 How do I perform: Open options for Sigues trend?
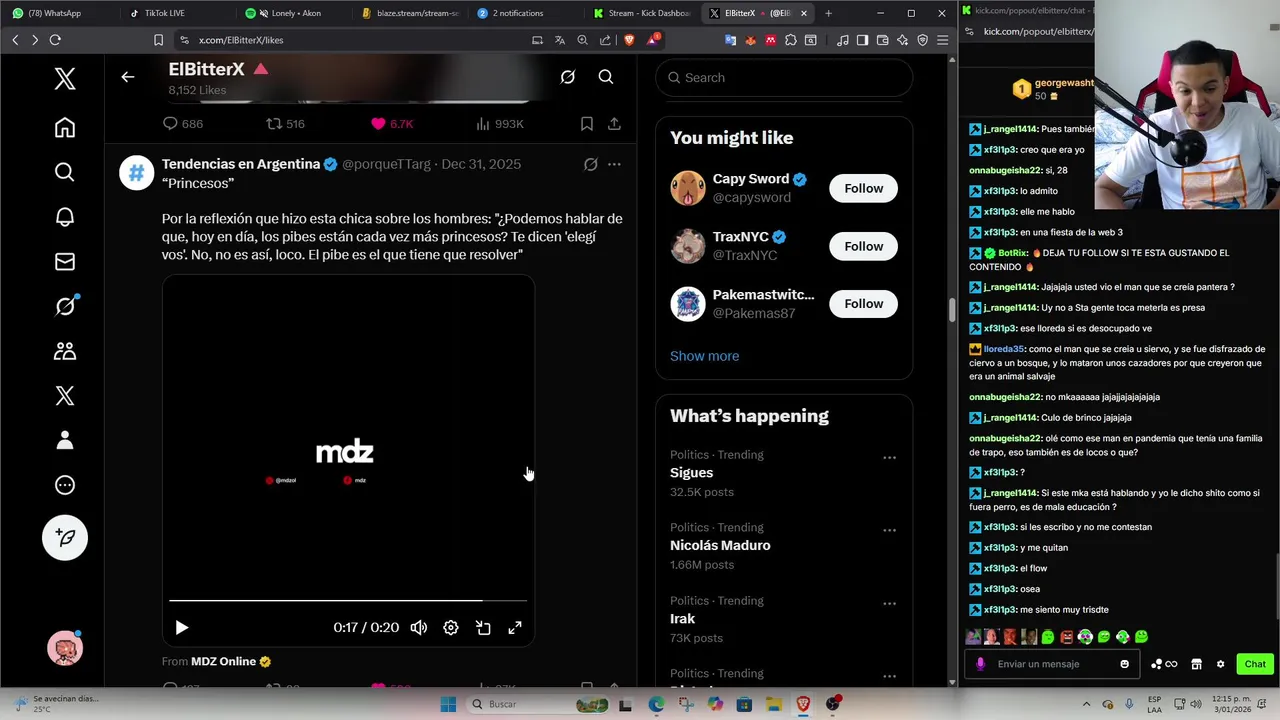pos(889,458)
